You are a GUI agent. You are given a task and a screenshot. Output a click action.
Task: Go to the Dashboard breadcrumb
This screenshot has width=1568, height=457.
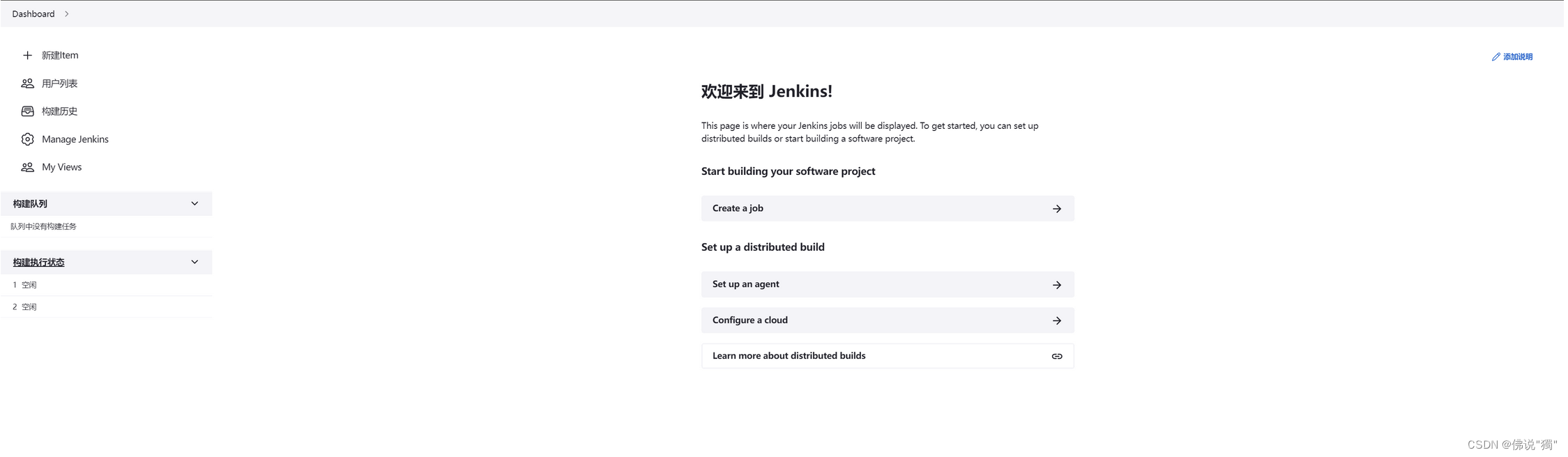33,14
